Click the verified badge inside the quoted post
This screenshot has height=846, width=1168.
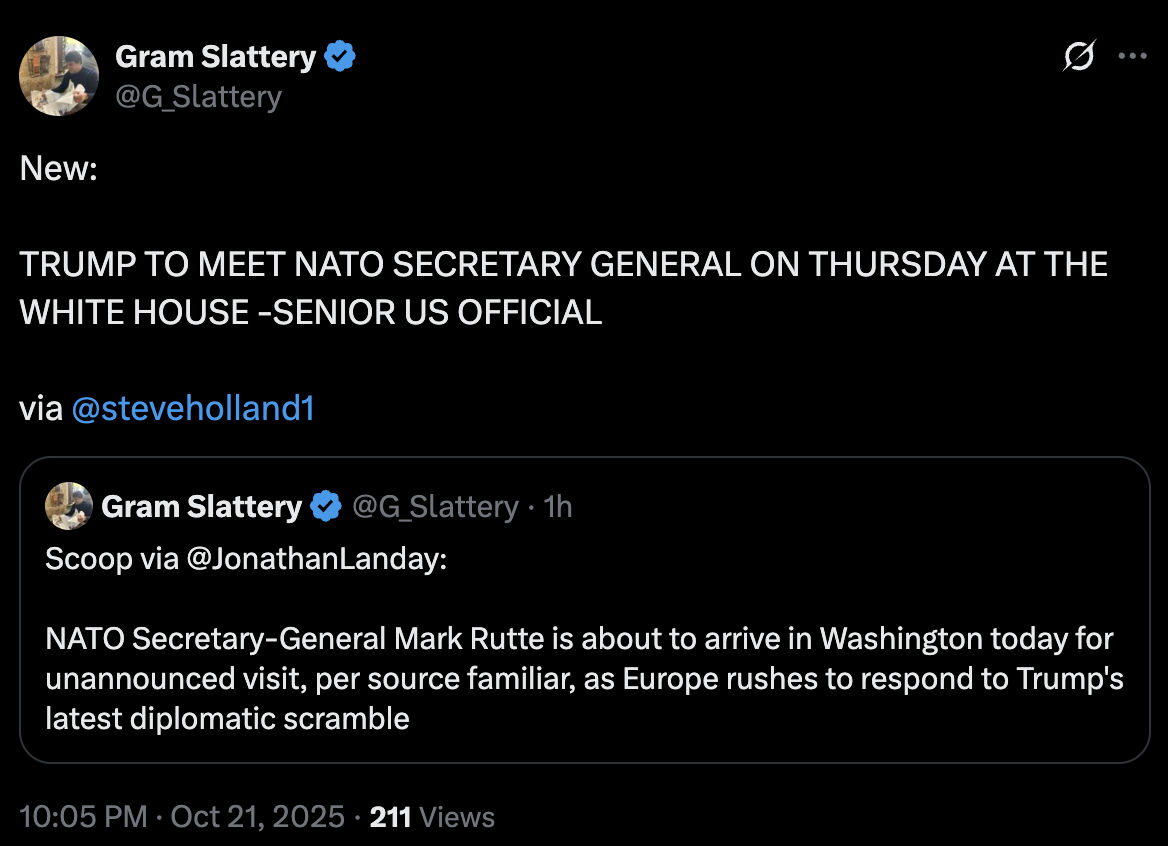click(325, 507)
